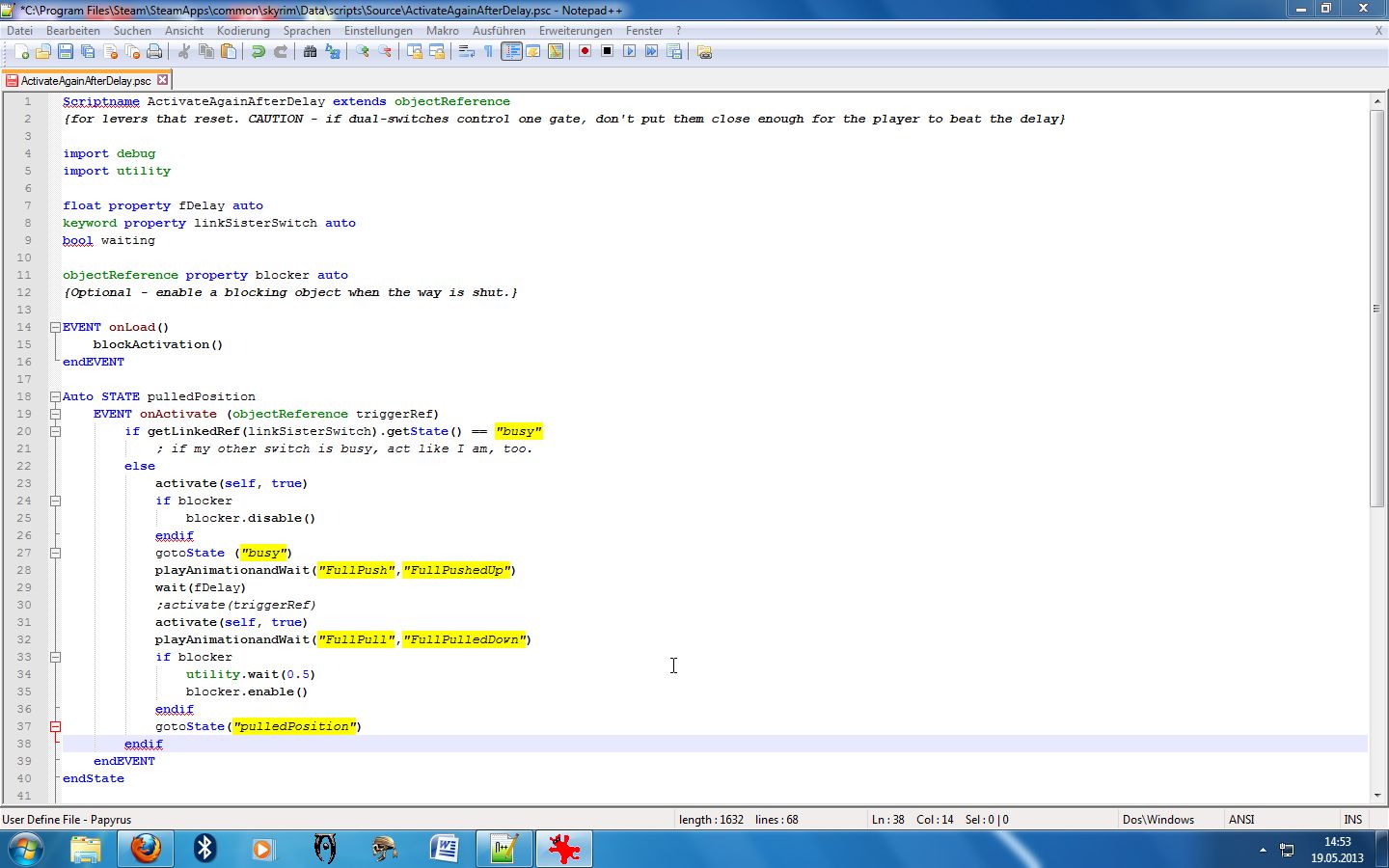
Task: Click the Zoom In magnifier icon
Action: point(363,52)
